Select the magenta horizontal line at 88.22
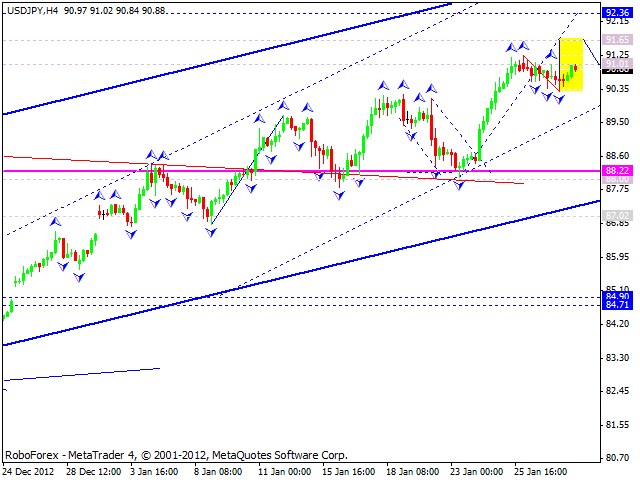640x480 pixels. click(300, 171)
